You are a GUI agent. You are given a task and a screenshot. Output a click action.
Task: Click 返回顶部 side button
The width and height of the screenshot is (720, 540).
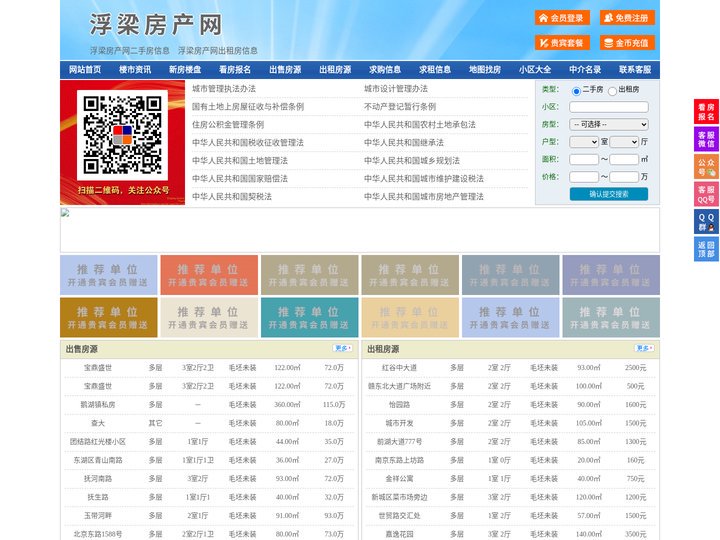pos(706,249)
